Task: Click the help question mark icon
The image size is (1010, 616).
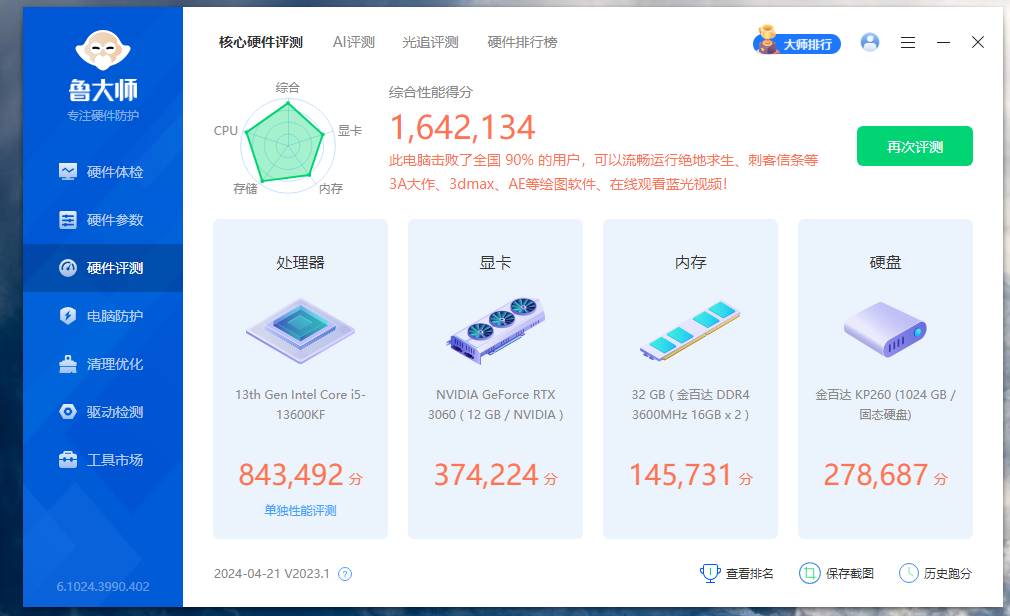Action: point(345,574)
